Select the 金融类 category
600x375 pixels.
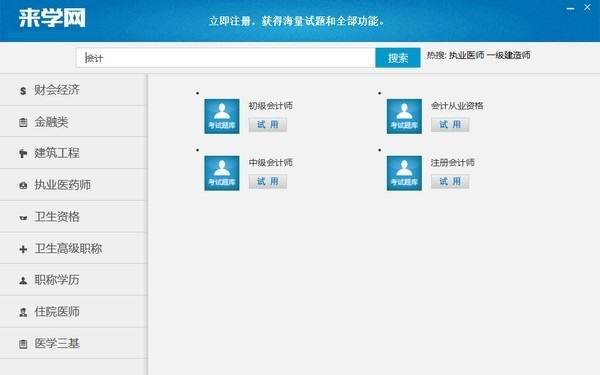click(73, 122)
